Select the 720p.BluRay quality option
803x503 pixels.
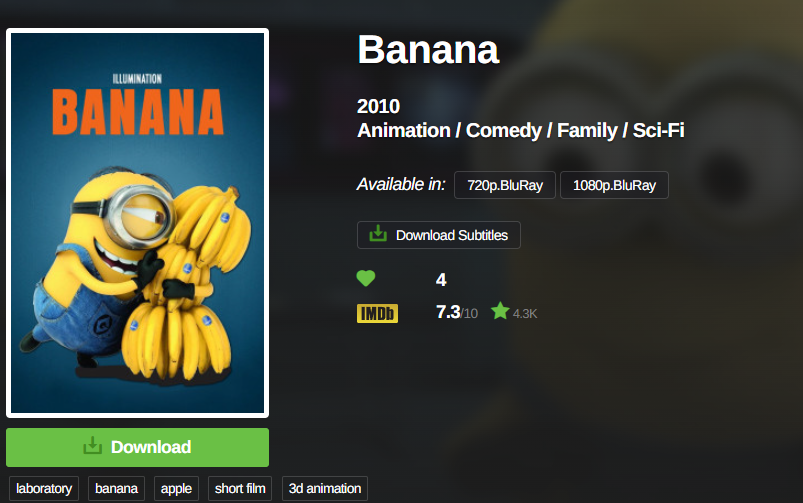coord(505,185)
